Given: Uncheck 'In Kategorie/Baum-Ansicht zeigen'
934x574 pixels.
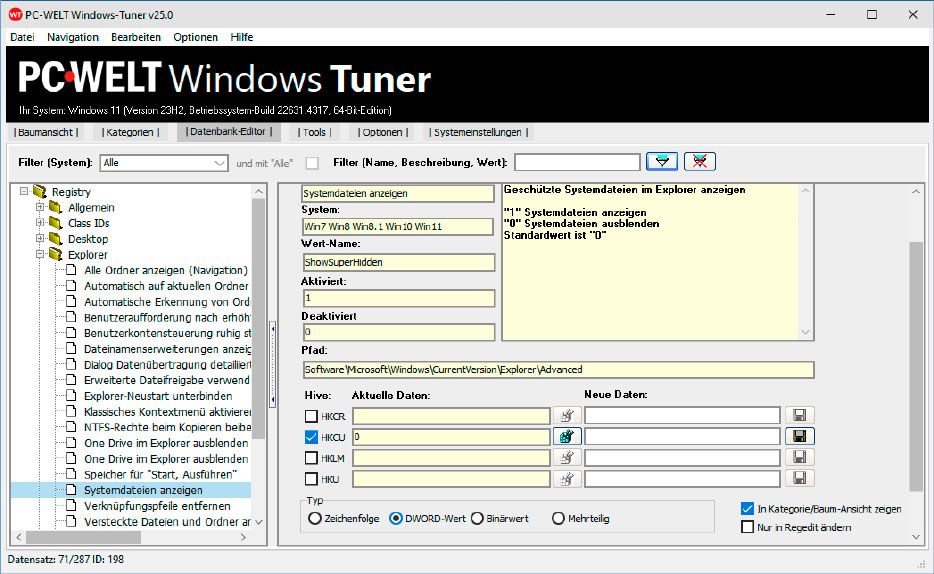Looking at the screenshot, I should 748,509.
